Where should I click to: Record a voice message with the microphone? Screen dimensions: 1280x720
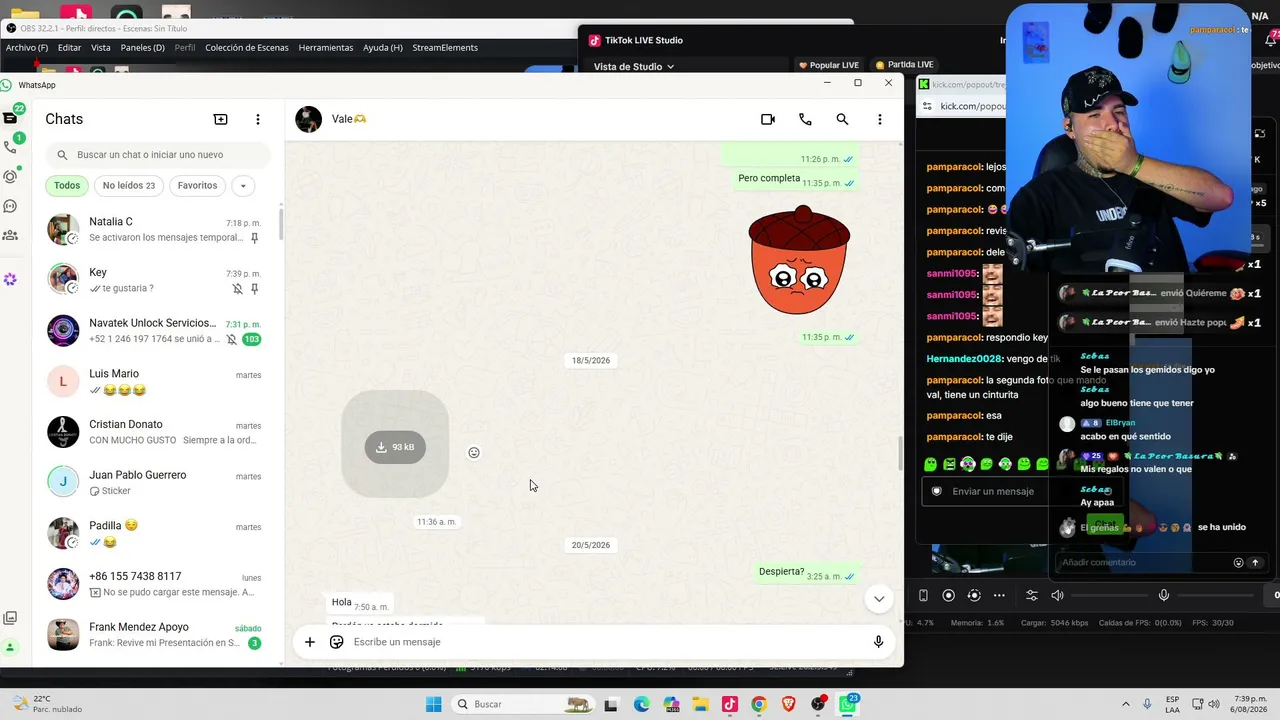(x=878, y=642)
